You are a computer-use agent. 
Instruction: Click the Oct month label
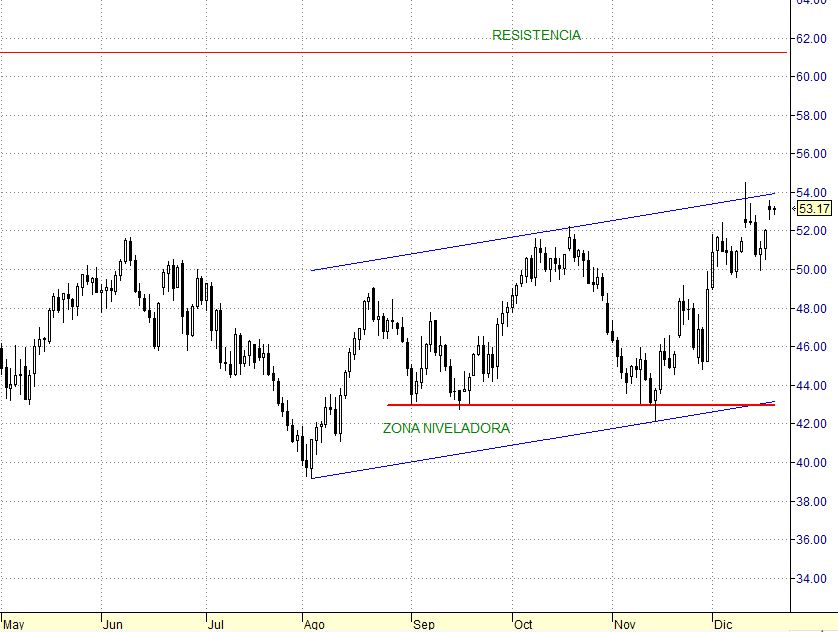(523, 625)
